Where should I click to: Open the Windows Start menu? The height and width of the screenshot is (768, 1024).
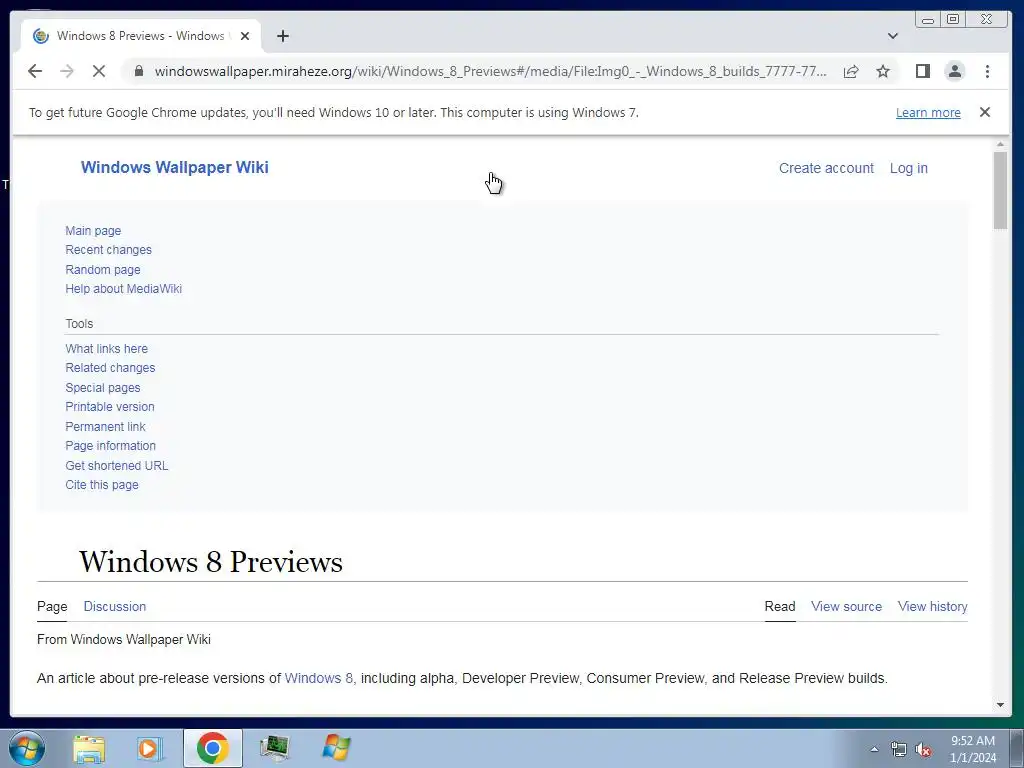tap(27, 748)
